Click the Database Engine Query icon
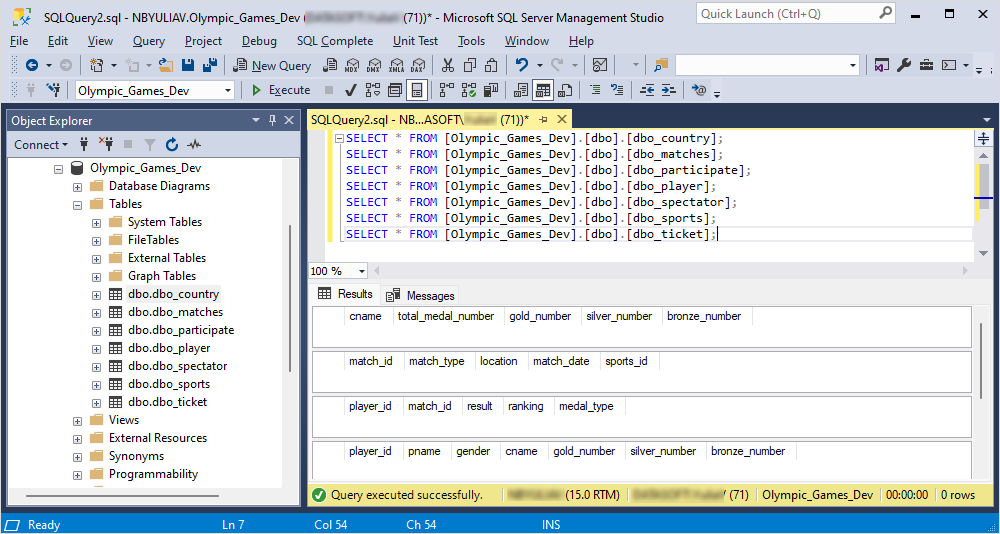The image size is (1000, 534). [x=330, y=65]
